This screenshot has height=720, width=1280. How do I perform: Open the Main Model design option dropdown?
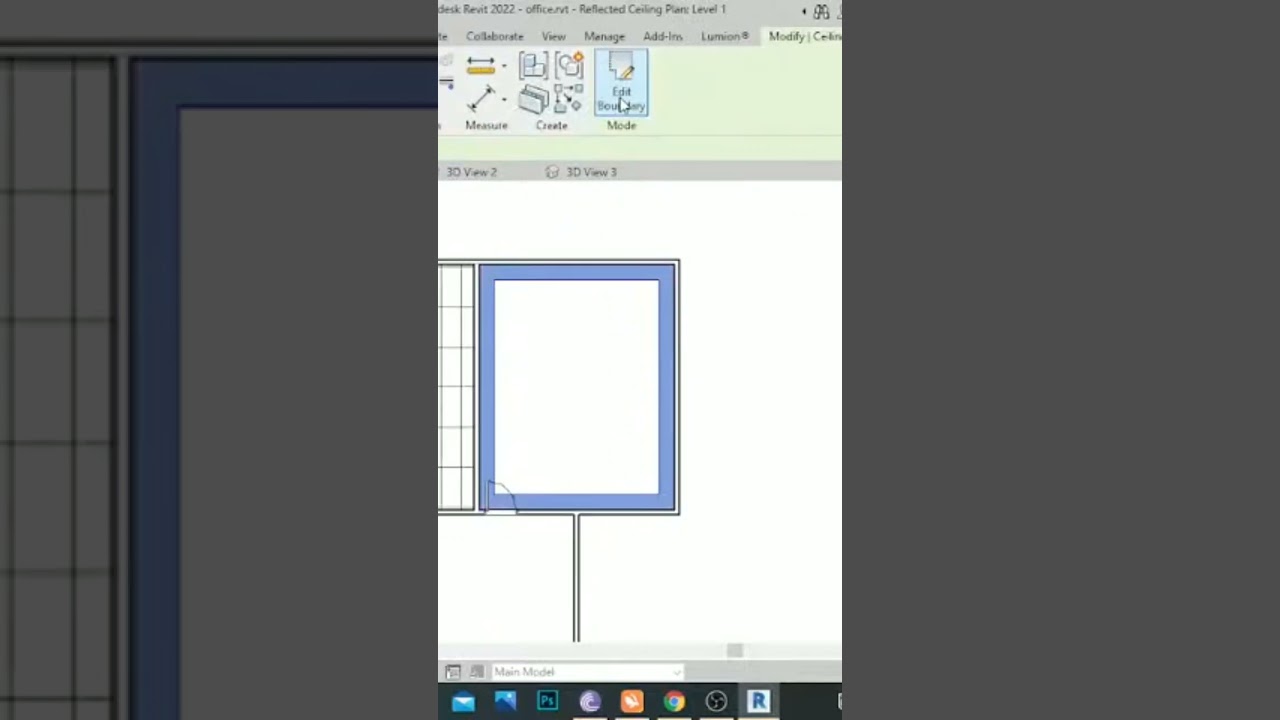pos(586,672)
